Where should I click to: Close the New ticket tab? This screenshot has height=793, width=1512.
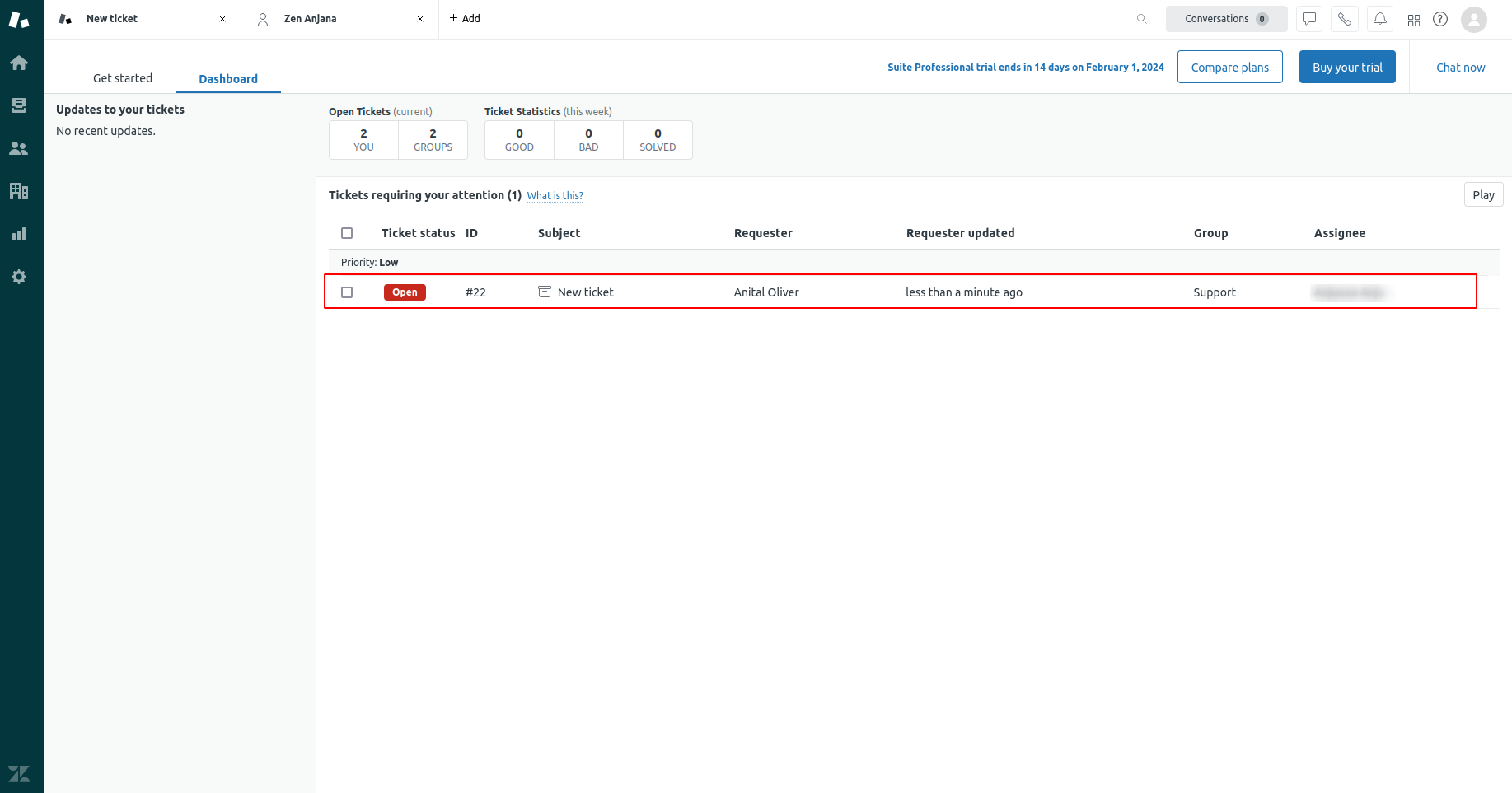pos(222,19)
